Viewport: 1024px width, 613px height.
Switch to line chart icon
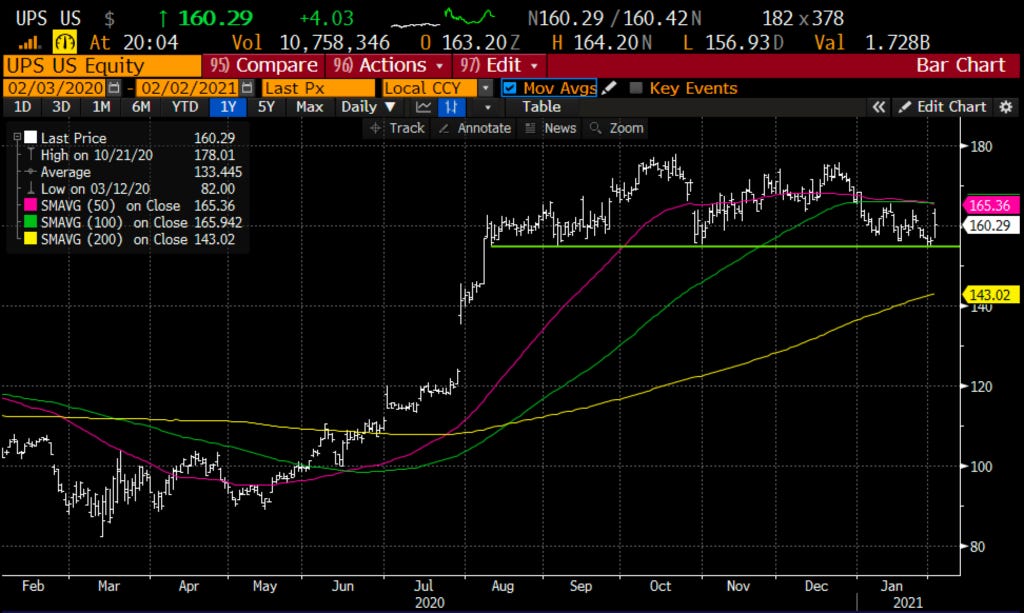click(x=423, y=107)
